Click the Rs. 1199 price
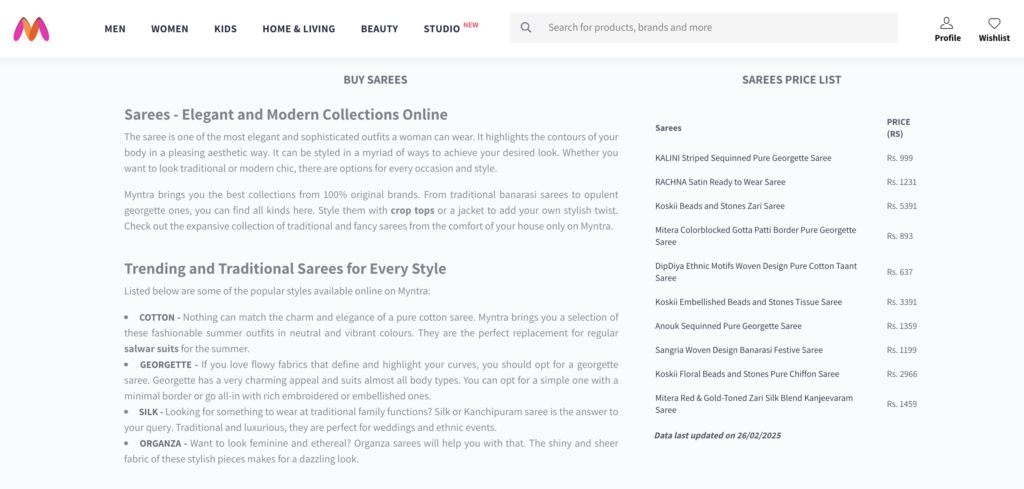 (902, 350)
